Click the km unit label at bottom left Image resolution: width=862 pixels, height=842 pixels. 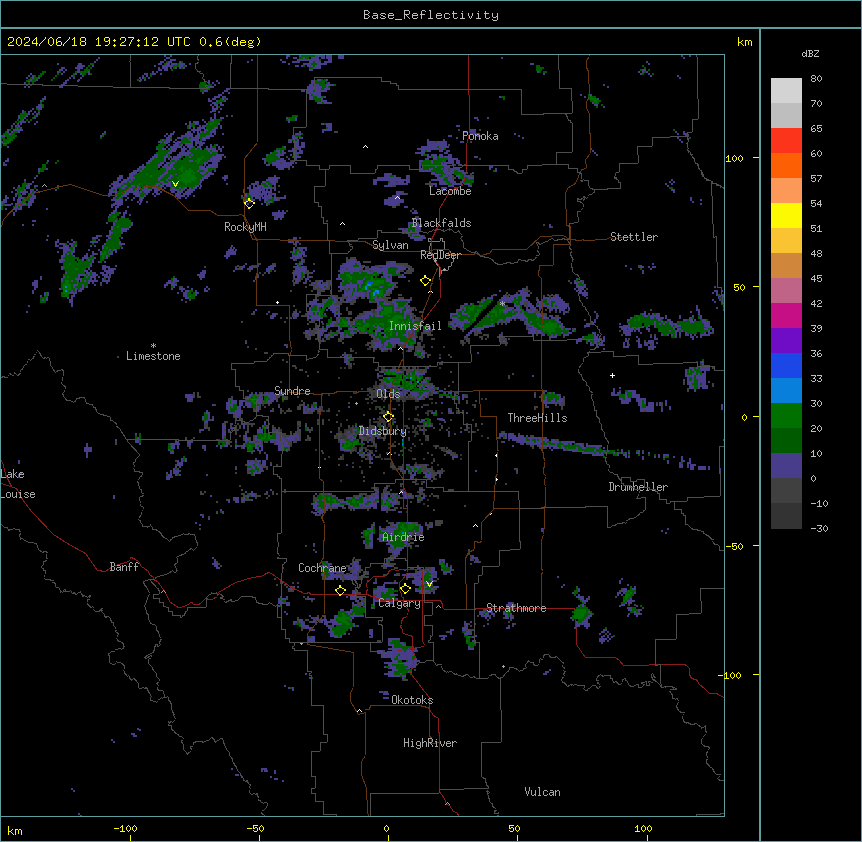[14, 830]
